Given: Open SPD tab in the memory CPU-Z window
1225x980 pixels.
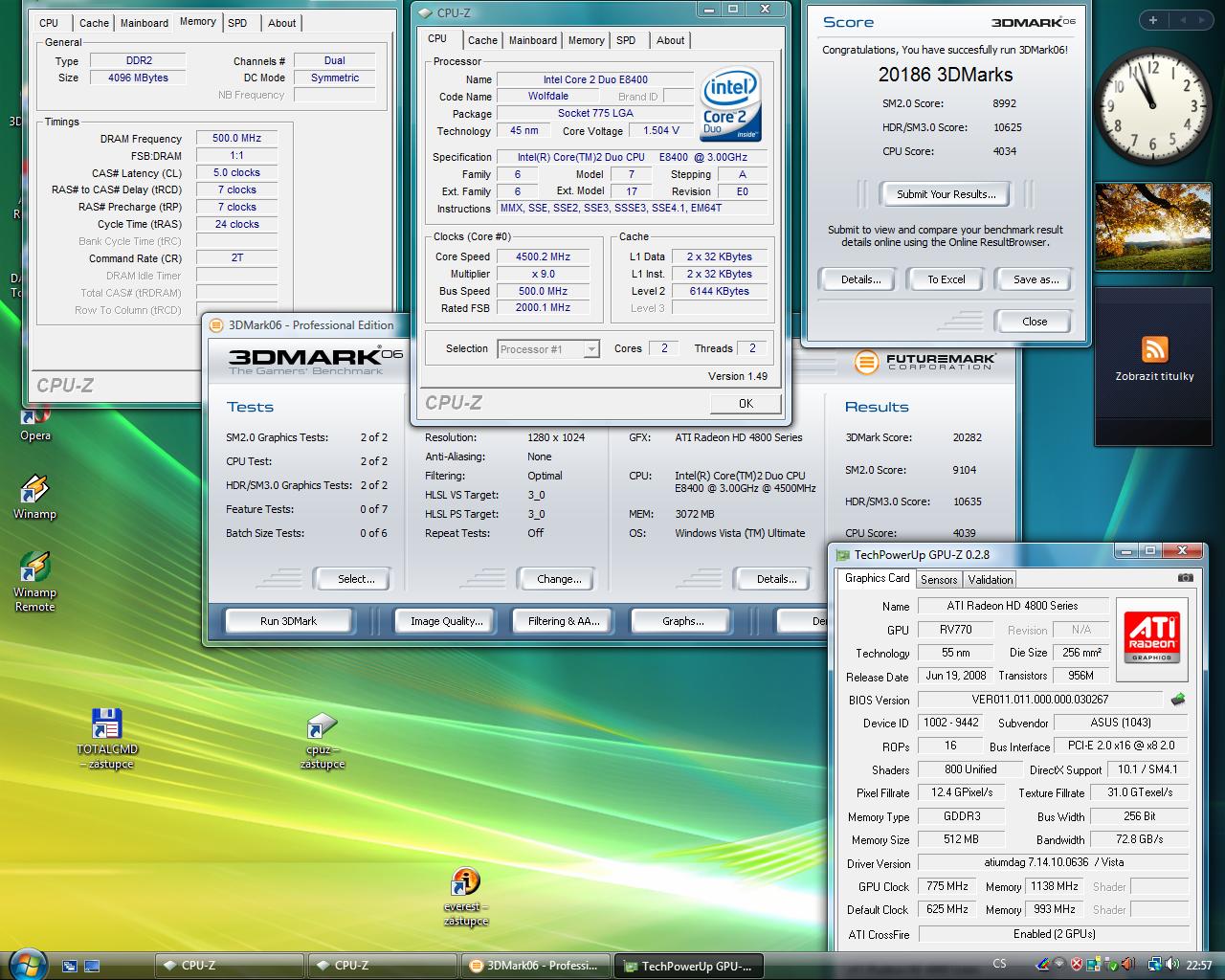Looking at the screenshot, I should tap(237, 23).
